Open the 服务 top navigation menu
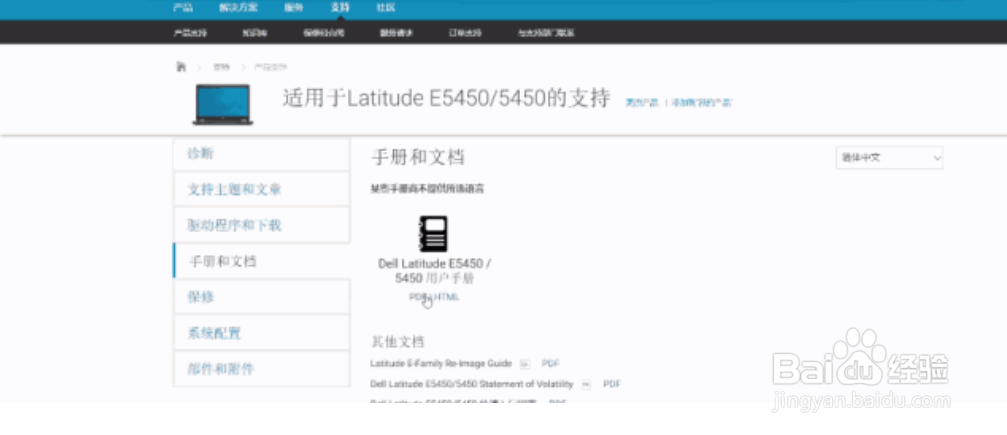1007x435 pixels. (x=293, y=8)
